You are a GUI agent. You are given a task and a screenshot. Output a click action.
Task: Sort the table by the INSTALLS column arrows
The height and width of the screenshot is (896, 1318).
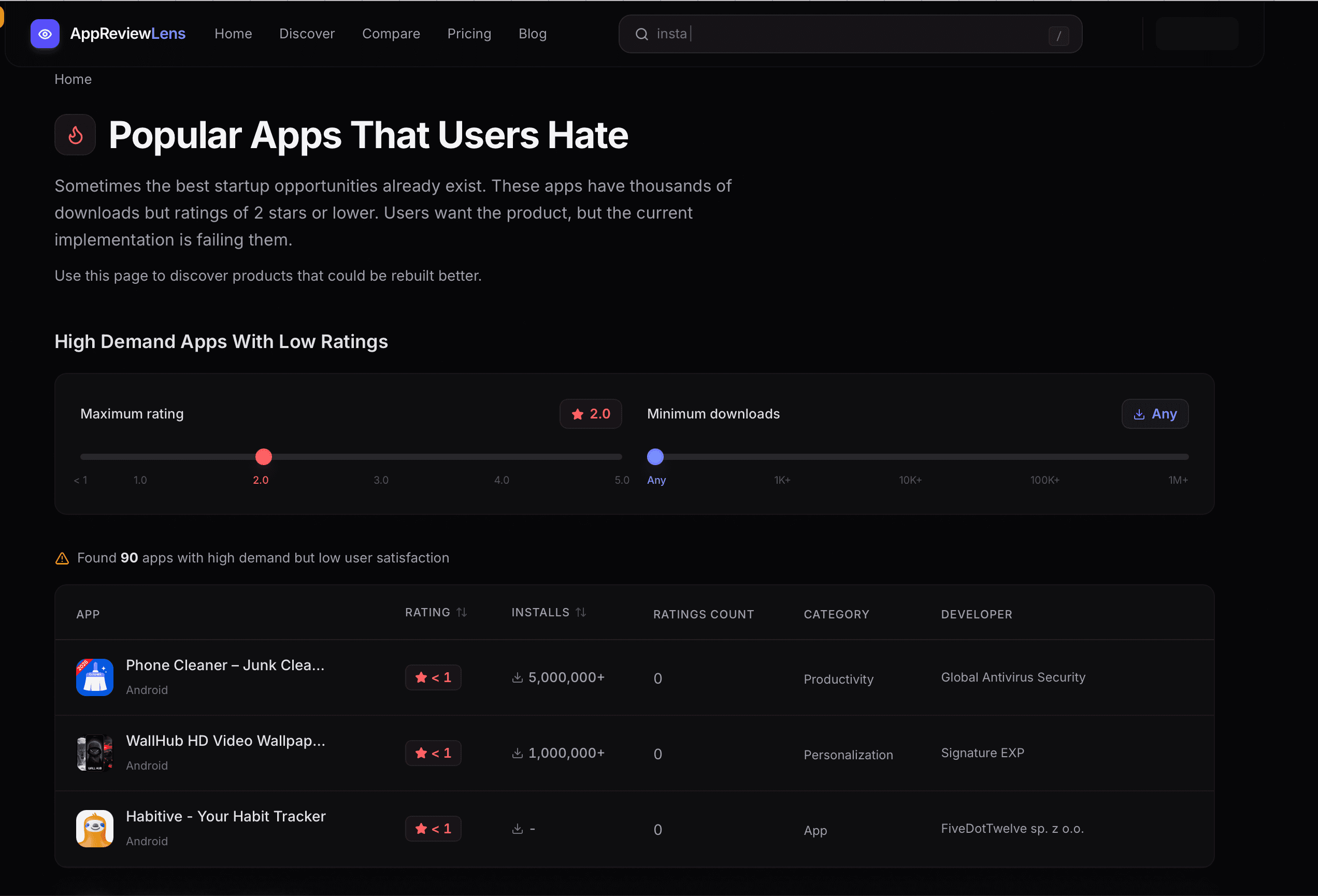[581, 612]
